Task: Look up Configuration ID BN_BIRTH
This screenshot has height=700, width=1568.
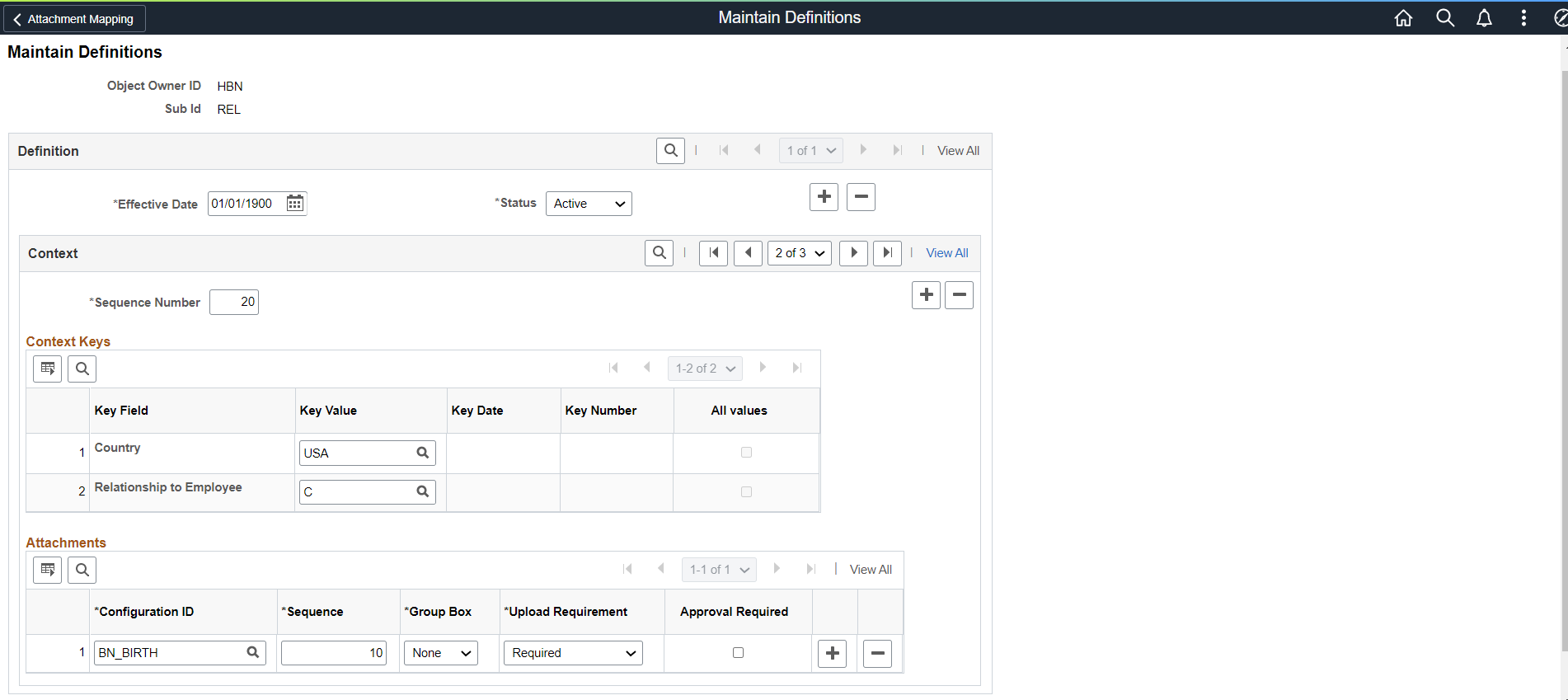Action: [253, 653]
